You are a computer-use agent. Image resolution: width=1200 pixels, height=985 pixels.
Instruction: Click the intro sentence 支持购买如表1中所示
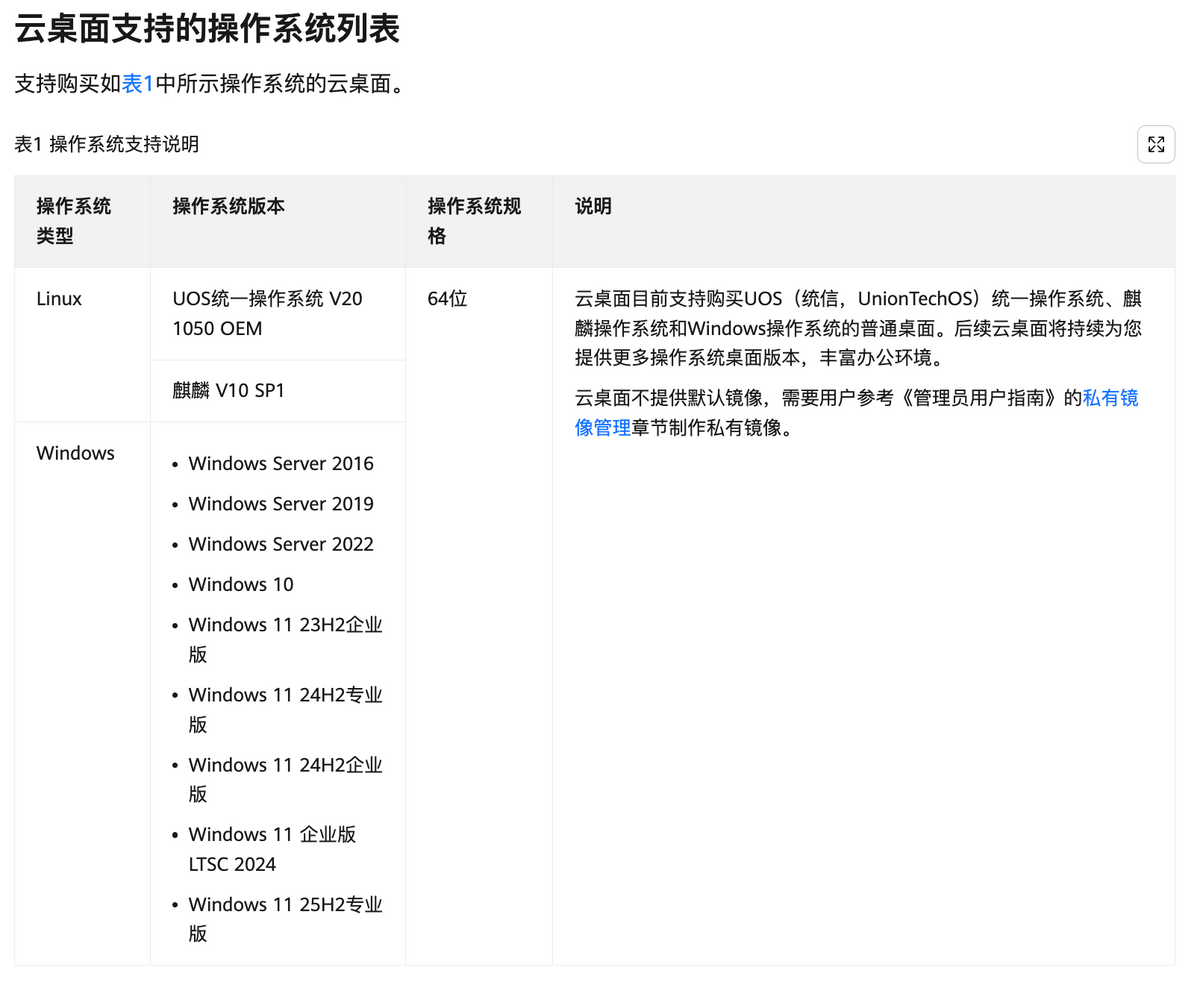[x=212, y=84]
